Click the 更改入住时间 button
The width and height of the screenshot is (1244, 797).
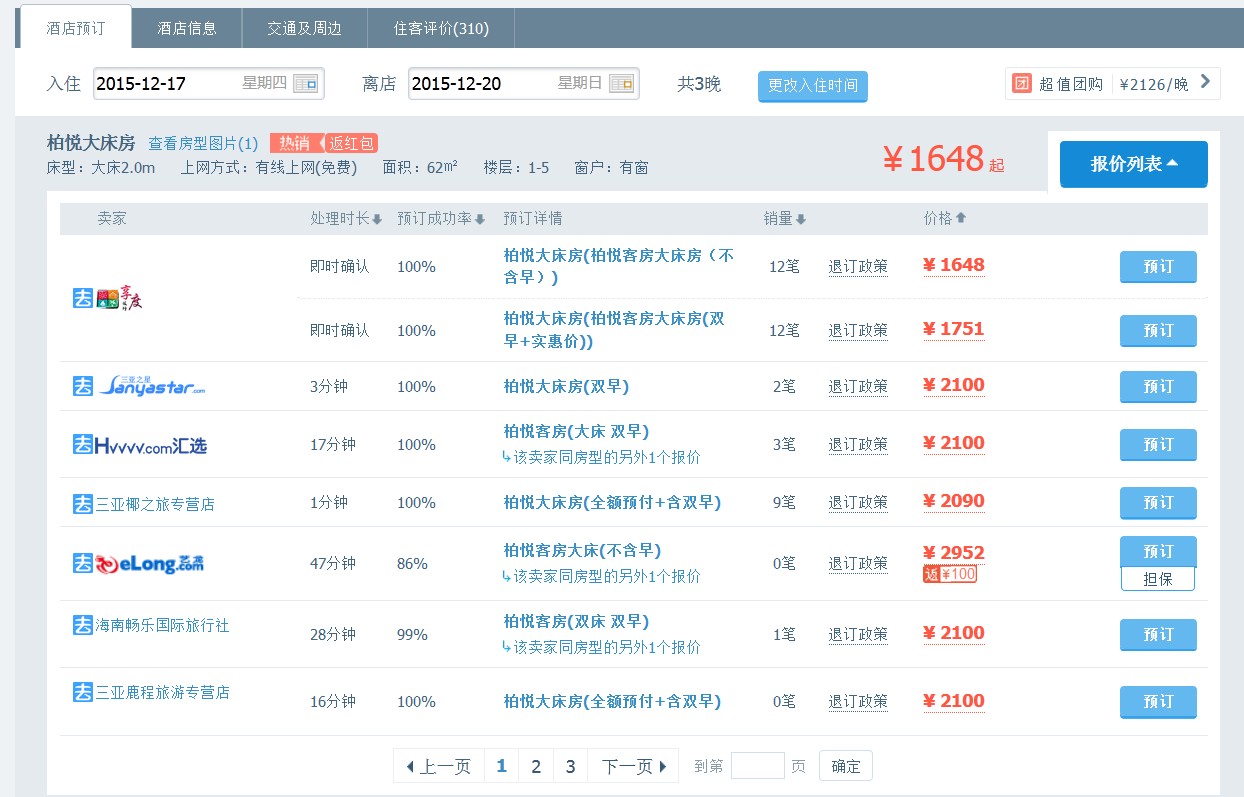click(812, 86)
